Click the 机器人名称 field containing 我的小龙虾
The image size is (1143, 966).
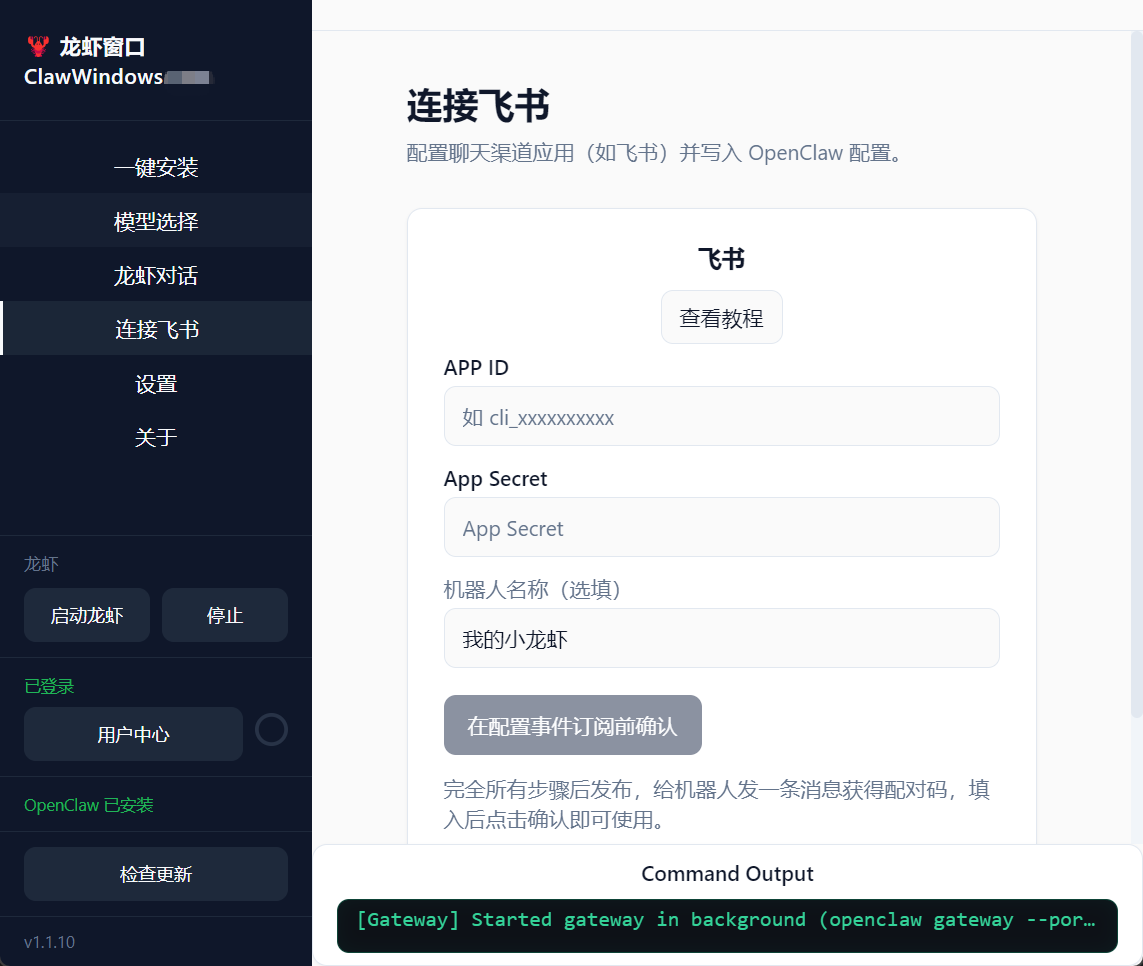722,638
